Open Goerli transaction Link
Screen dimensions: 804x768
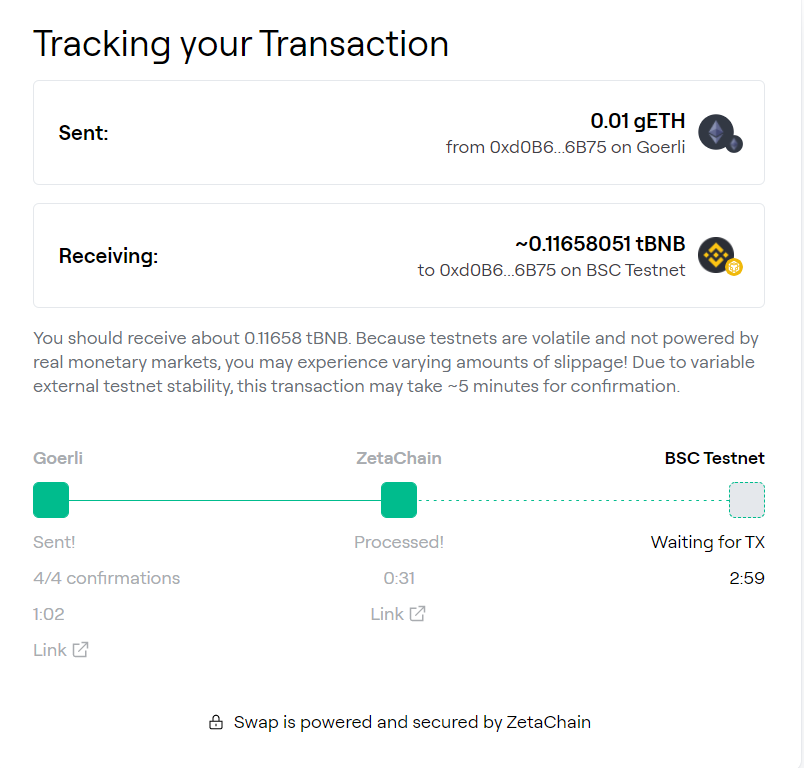tap(50, 650)
